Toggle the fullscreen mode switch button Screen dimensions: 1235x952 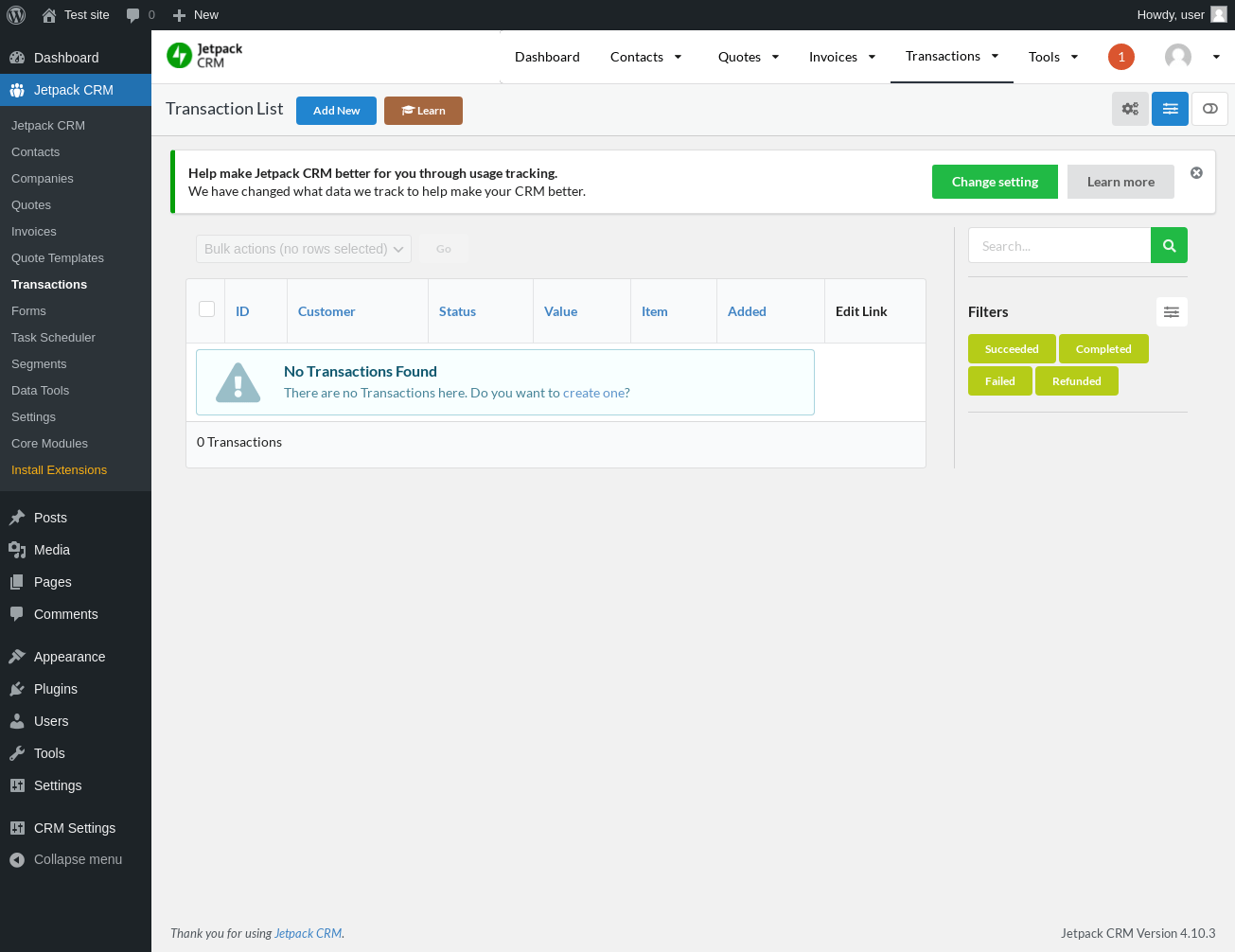click(1209, 109)
